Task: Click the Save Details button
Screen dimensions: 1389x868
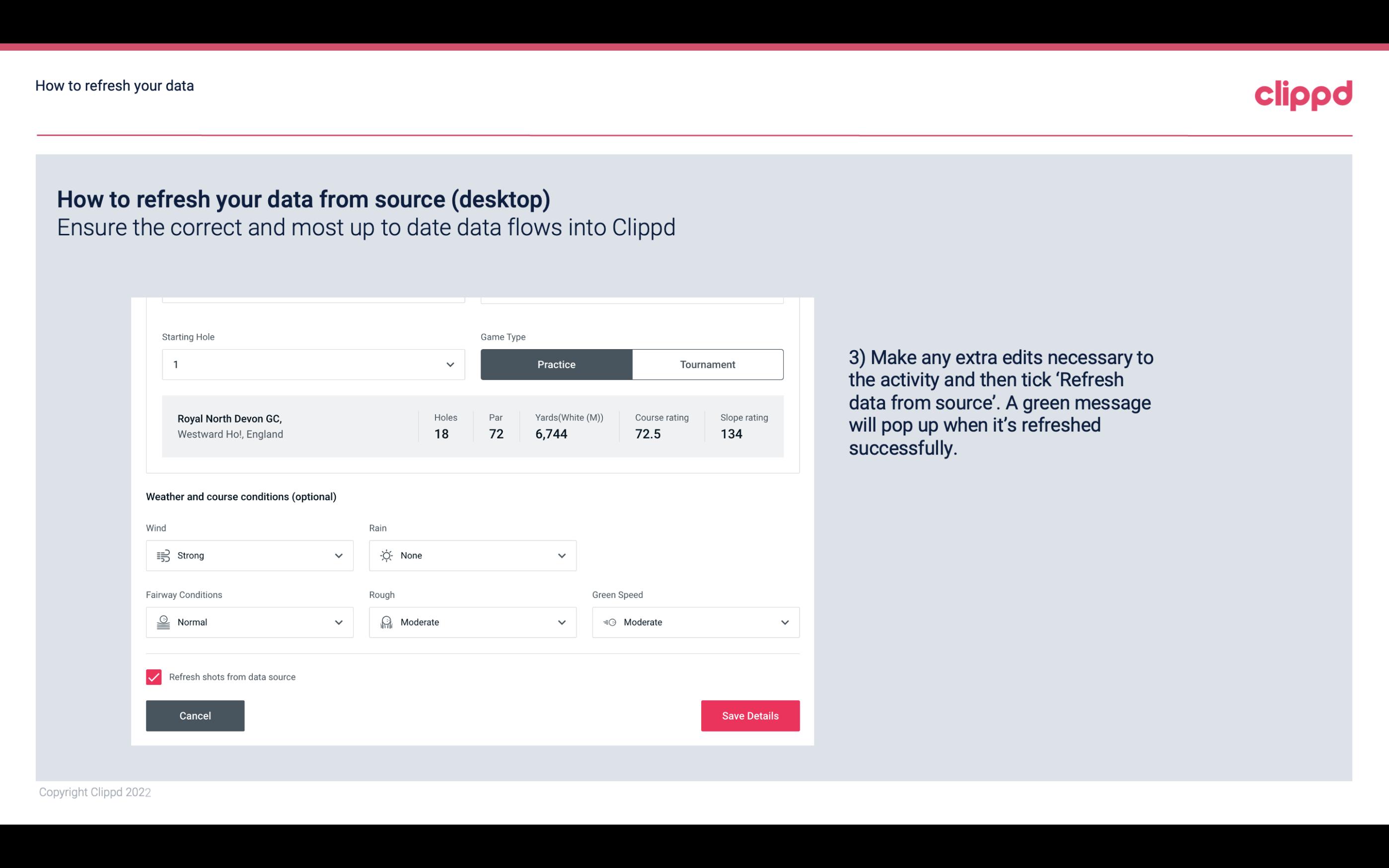Action: pyautogui.click(x=750, y=716)
